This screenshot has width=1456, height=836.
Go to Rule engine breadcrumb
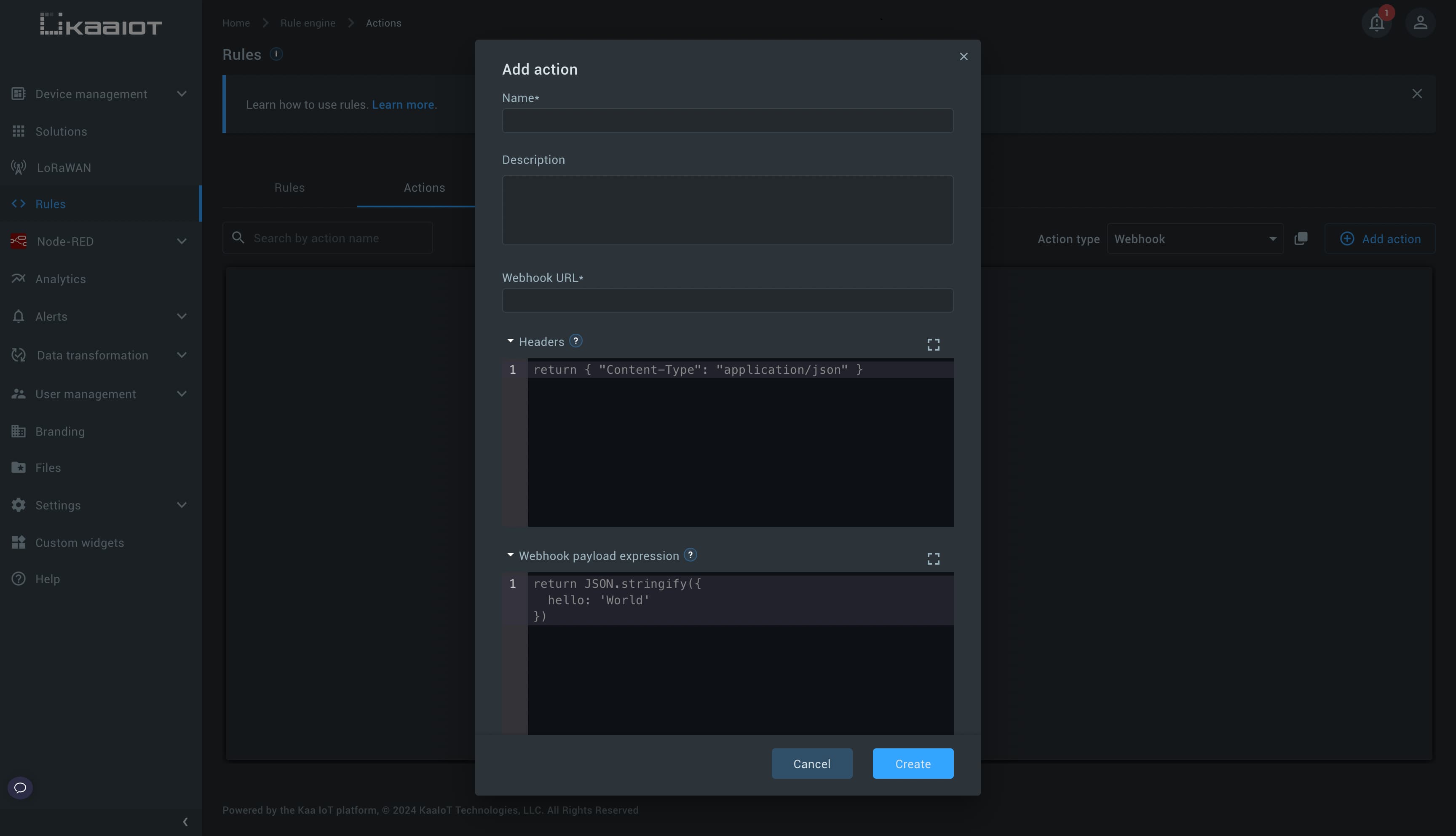(x=308, y=23)
